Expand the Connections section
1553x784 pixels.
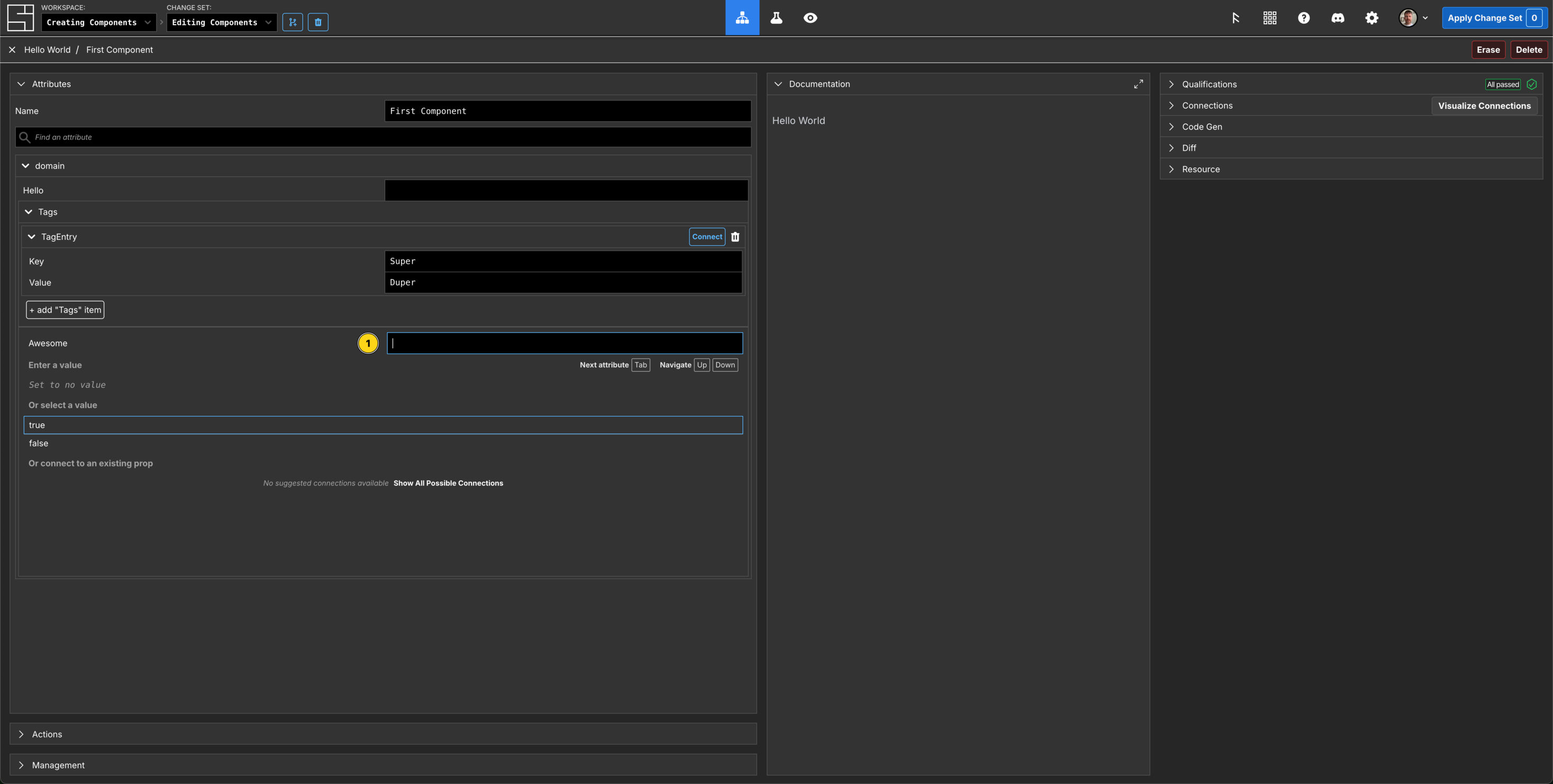[x=1171, y=106]
